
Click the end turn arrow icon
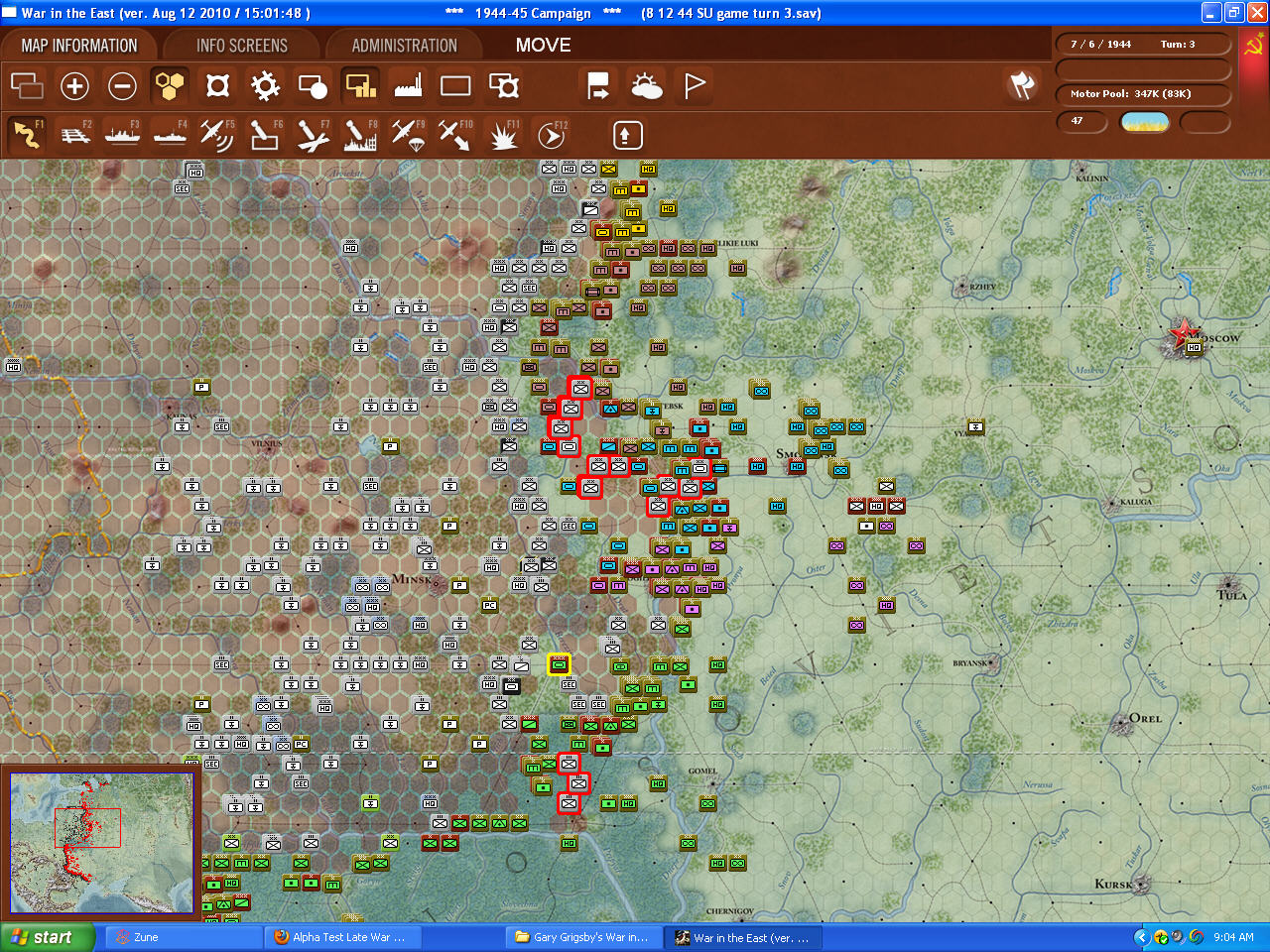597,86
